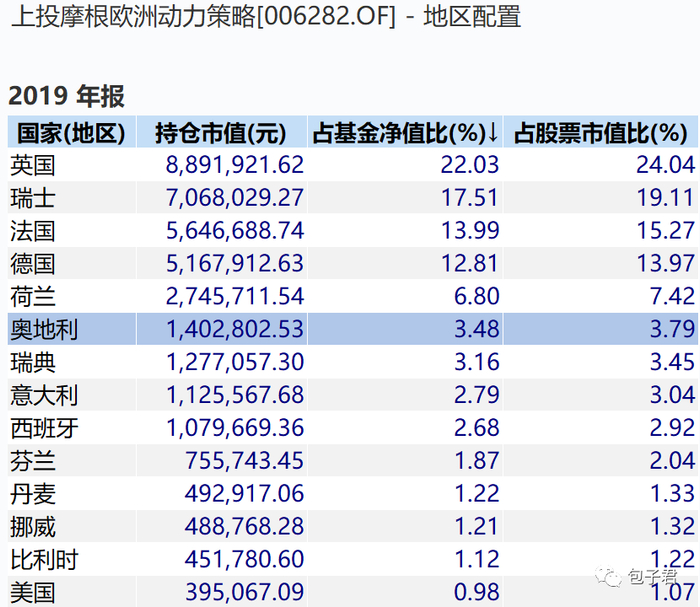Click the net value ratio 13.99
The width and height of the screenshot is (700, 607).
pos(470,231)
